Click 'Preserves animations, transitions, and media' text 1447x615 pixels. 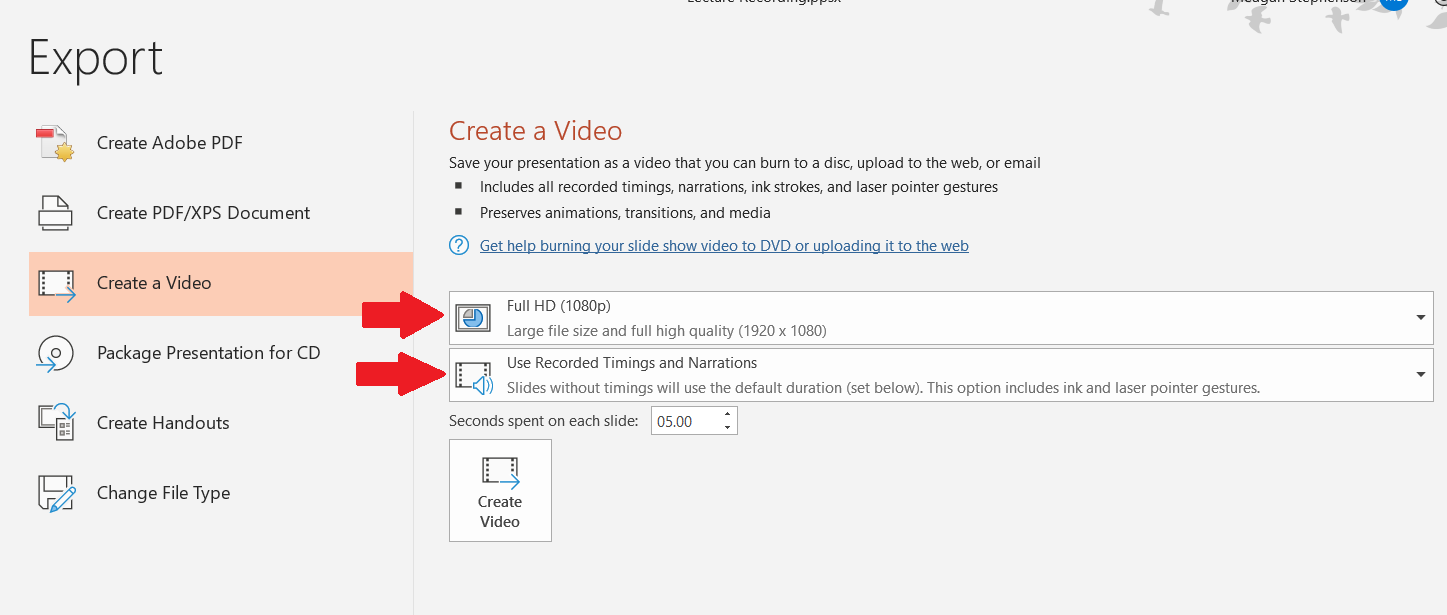(x=625, y=212)
